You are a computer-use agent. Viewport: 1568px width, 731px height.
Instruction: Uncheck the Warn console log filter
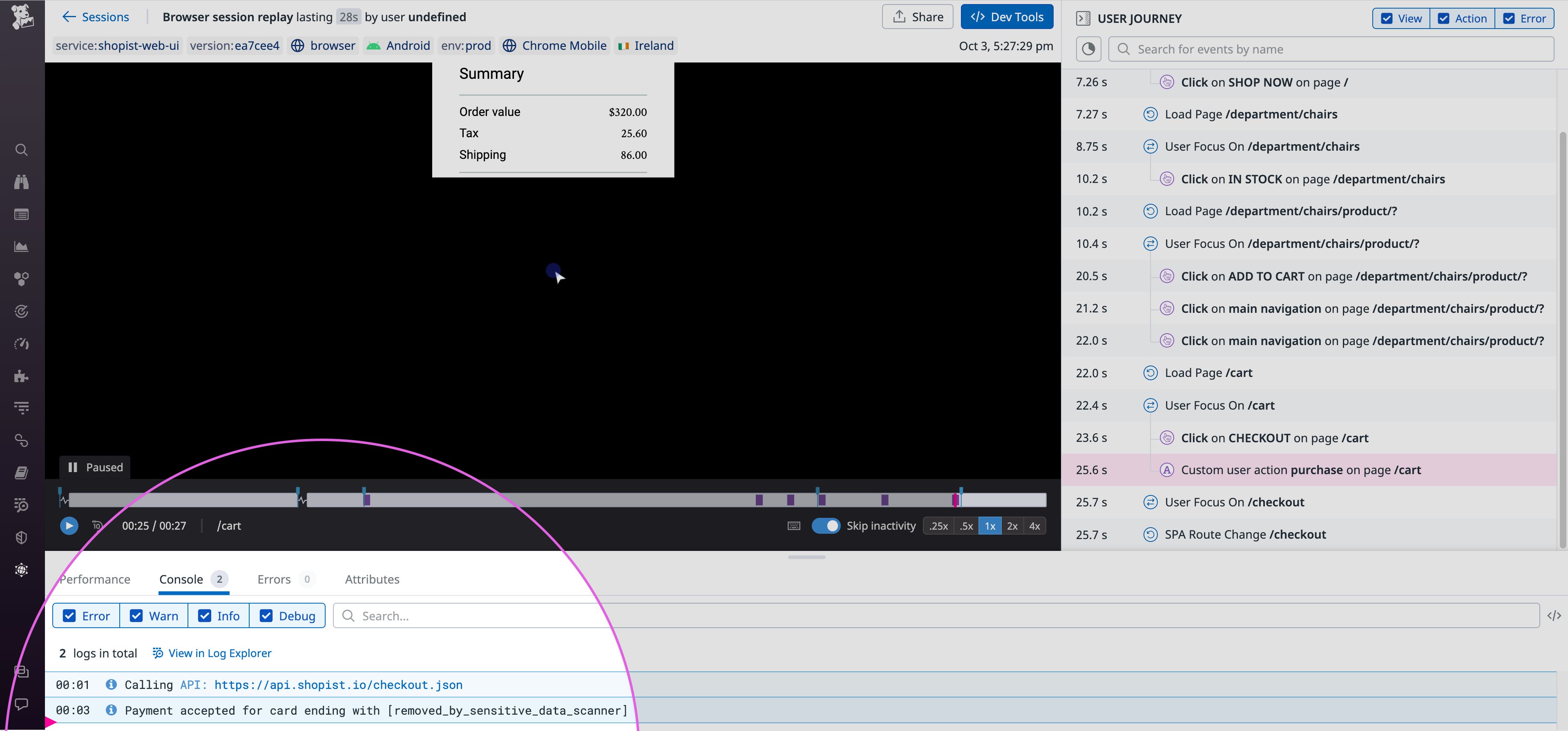coord(136,615)
